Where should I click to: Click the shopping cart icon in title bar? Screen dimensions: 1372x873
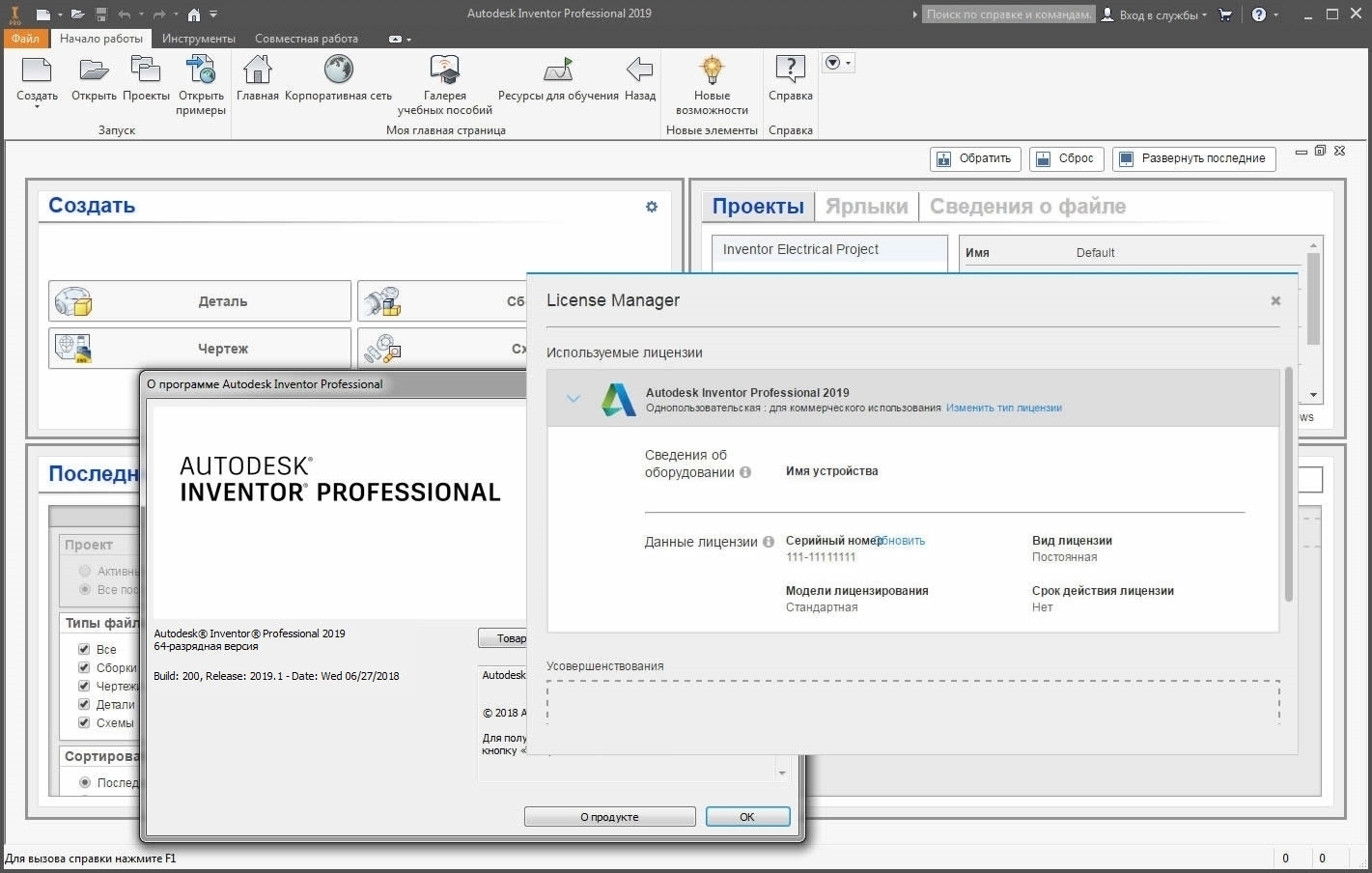[x=1225, y=14]
